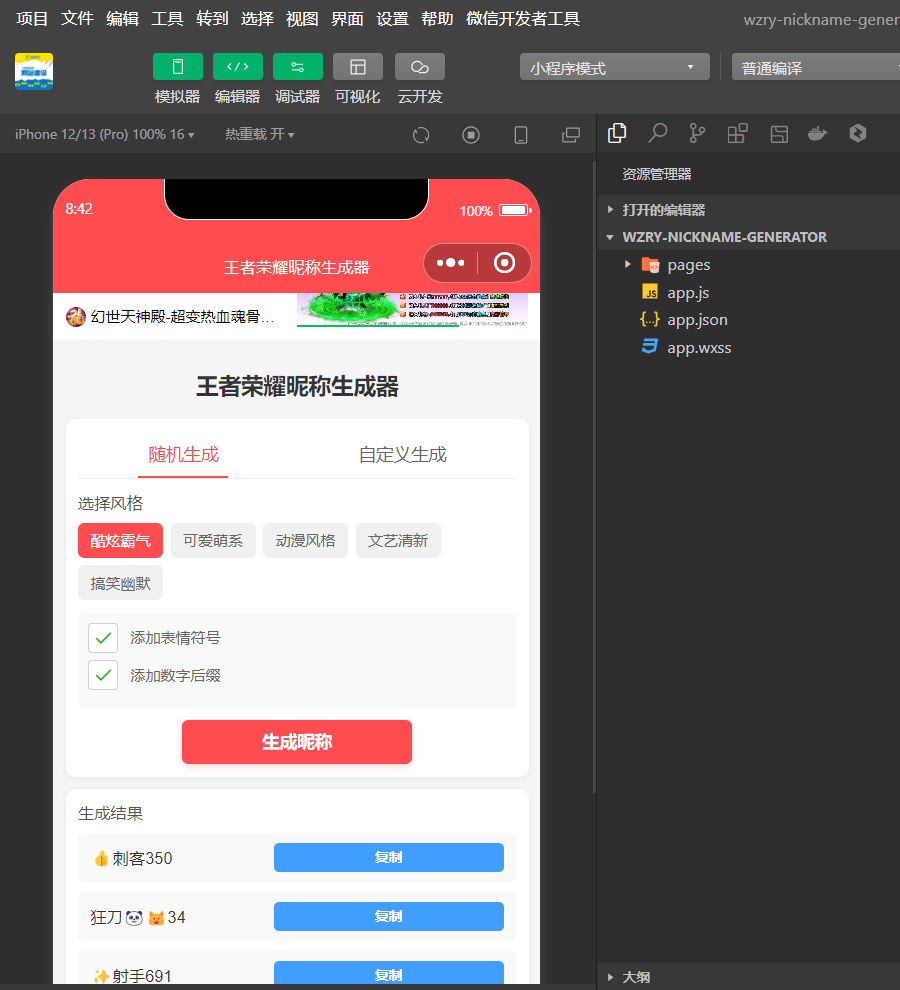Open the app.js file

point(688,292)
